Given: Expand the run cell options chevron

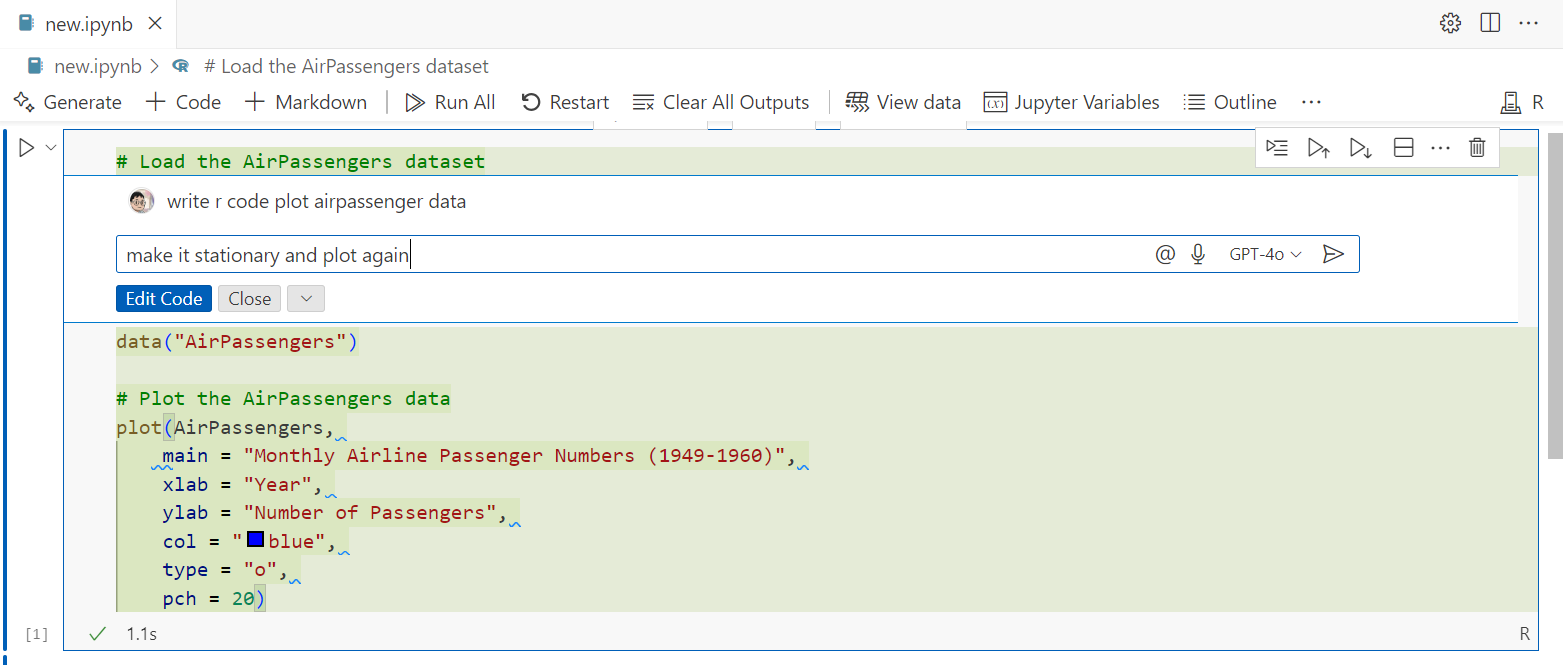Looking at the screenshot, I should [x=51, y=148].
